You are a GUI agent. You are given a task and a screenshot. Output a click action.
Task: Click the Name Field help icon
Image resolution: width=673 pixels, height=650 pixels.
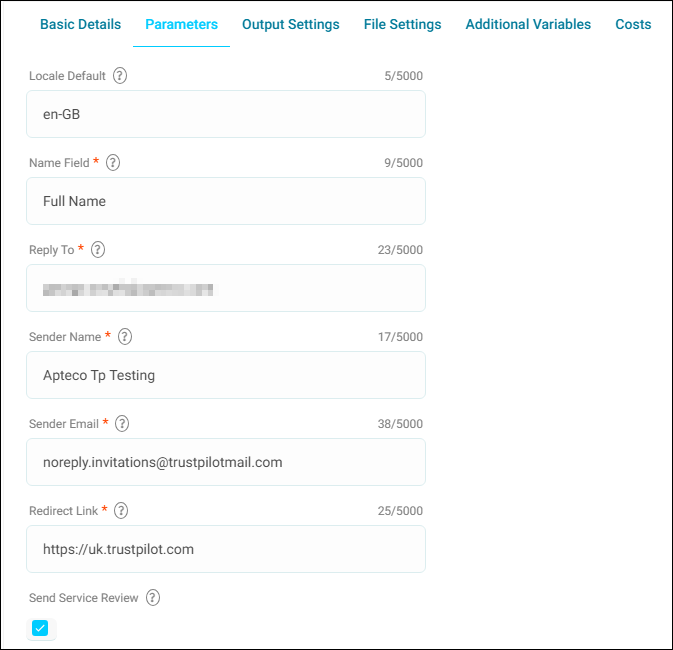click(x=113, y=163)
